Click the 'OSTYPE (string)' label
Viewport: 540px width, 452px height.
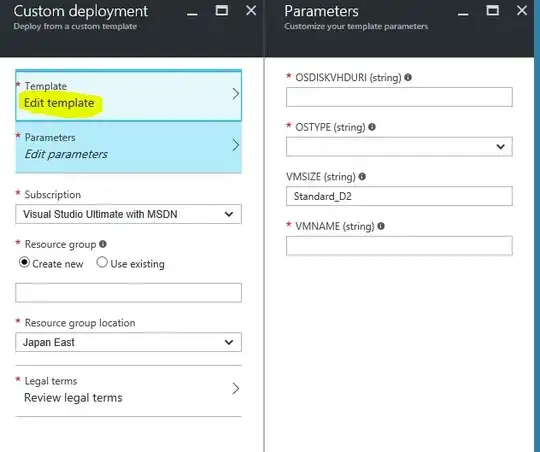330,127
